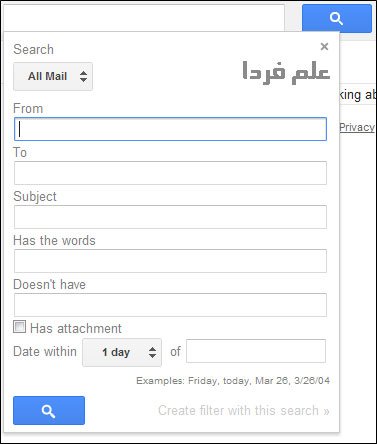Viewport: 377px width, 444px height.
Task: Expand the 1 day date range dropdown
Action: tap(122, 352)
